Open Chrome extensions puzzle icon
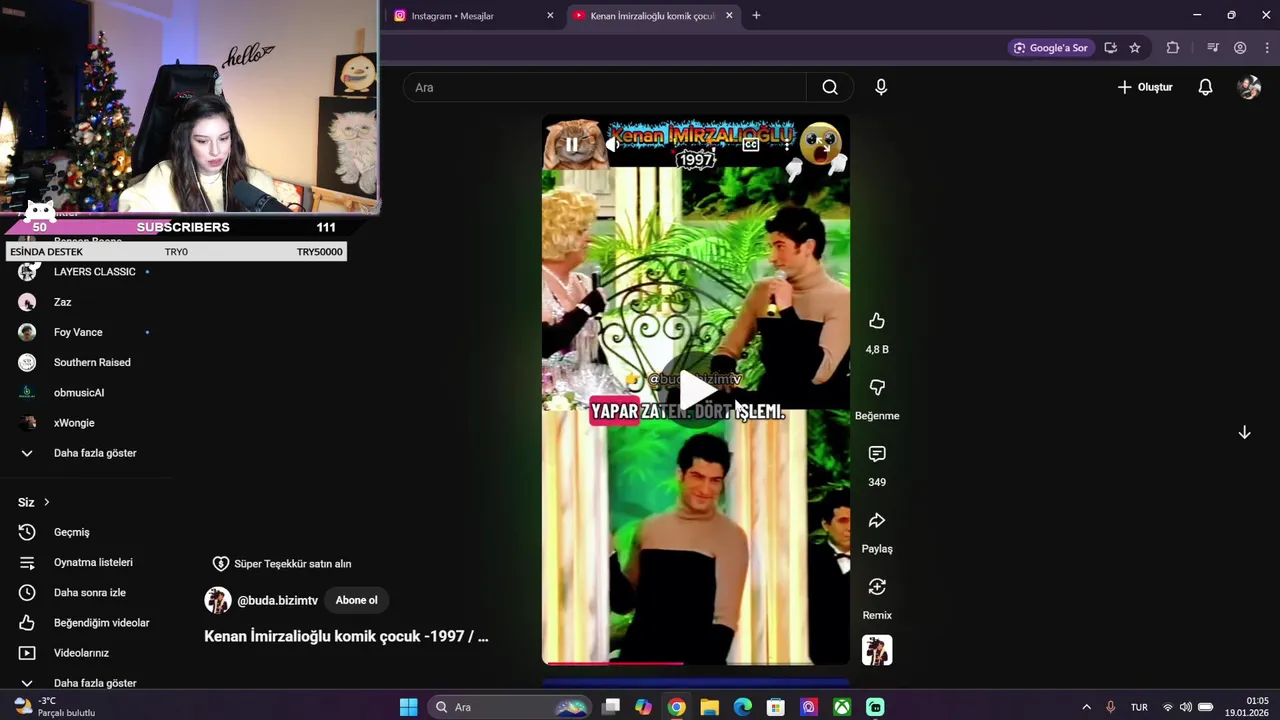The width and height of the screenshot is (1280, 720). pos(1173,47)
